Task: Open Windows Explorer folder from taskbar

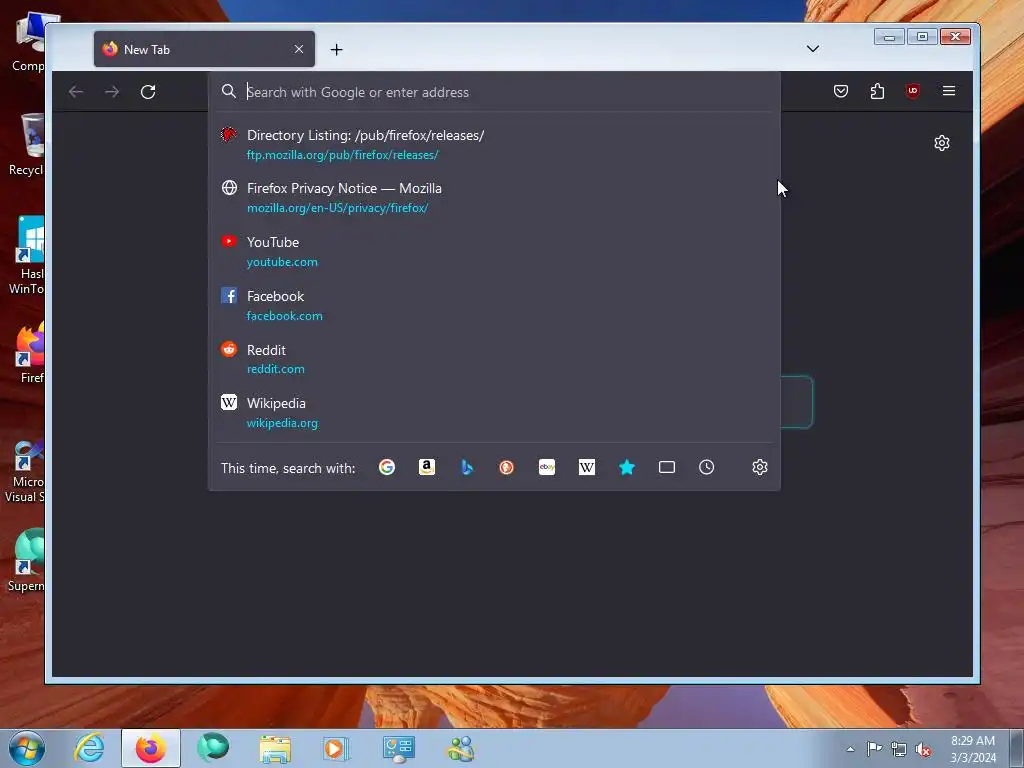Action: [x=275, y=748]
